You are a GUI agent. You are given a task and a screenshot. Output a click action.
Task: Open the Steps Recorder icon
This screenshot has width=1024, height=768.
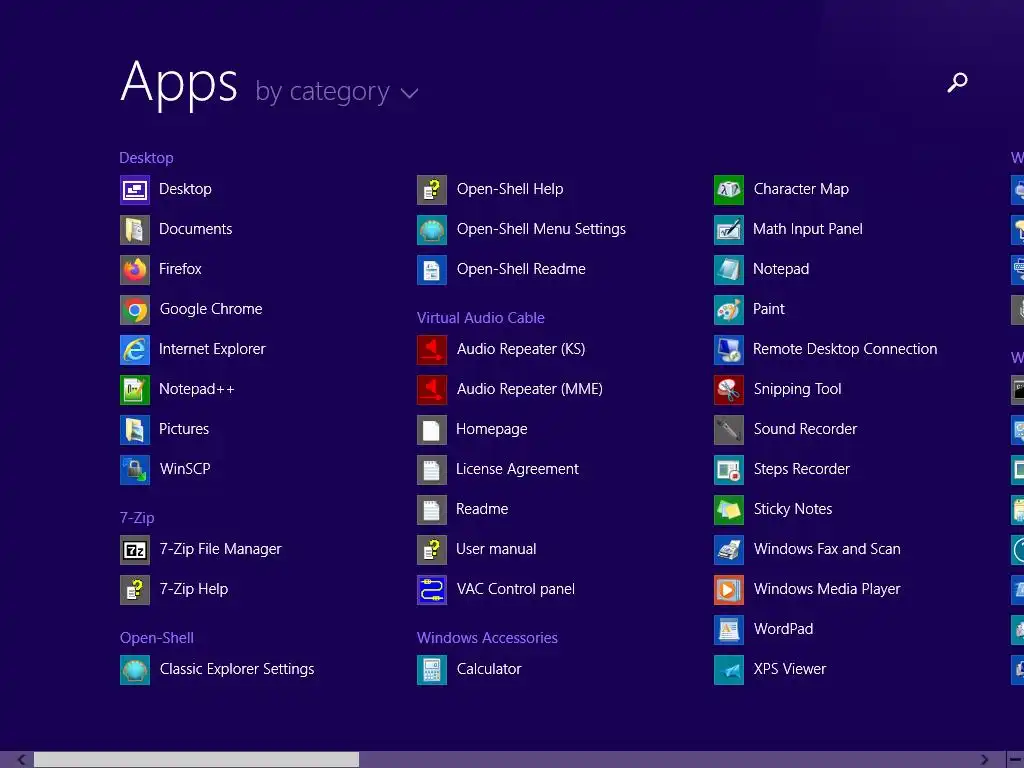click(x=729, y=470)
